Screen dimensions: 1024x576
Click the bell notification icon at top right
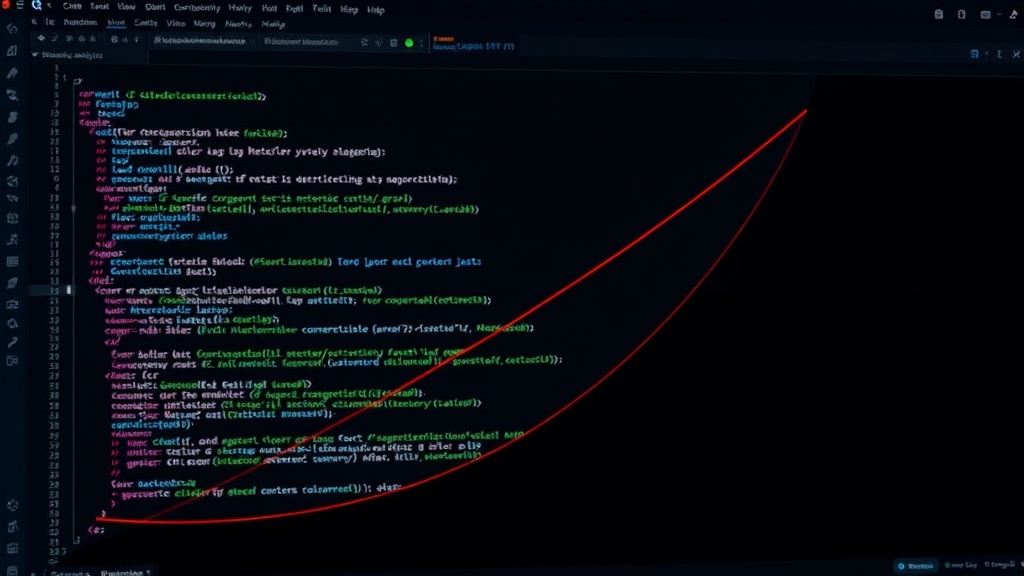point(1014,14)
